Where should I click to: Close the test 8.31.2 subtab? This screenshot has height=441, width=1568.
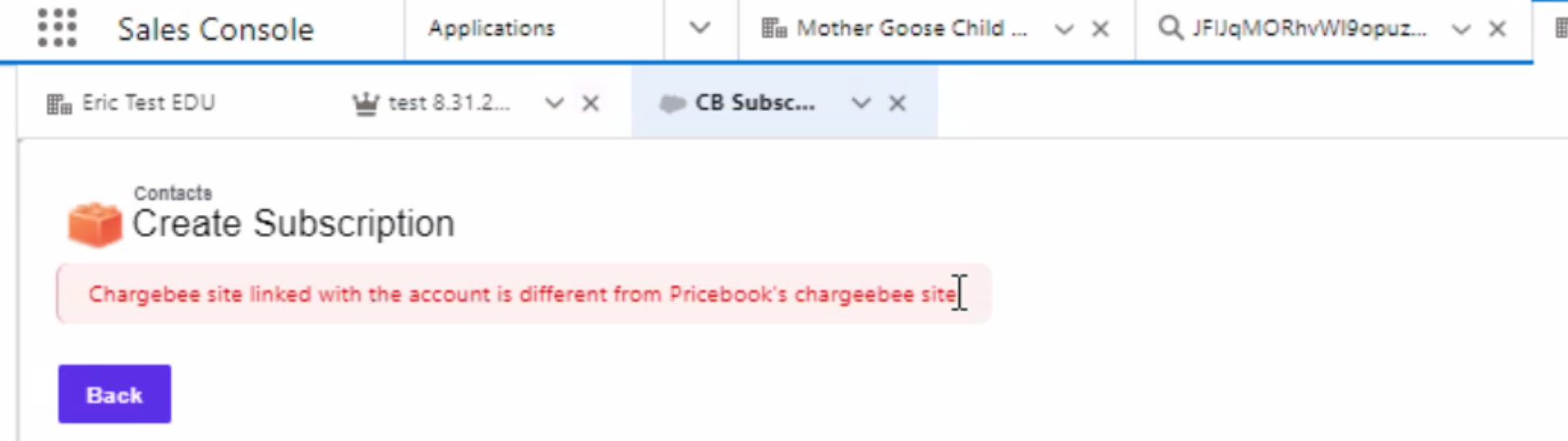pos(590,104)
